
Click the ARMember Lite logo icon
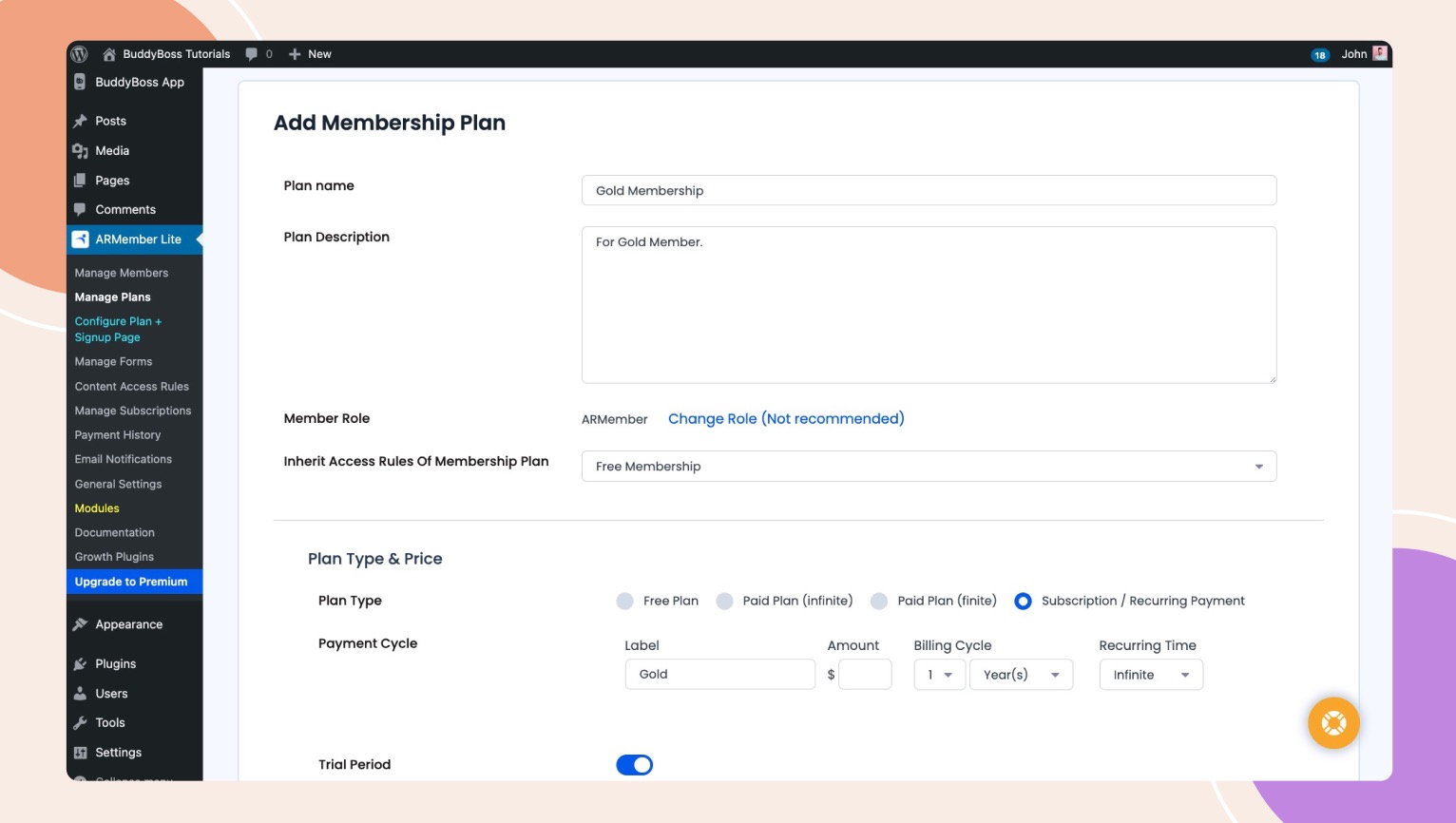pos(81,239)
